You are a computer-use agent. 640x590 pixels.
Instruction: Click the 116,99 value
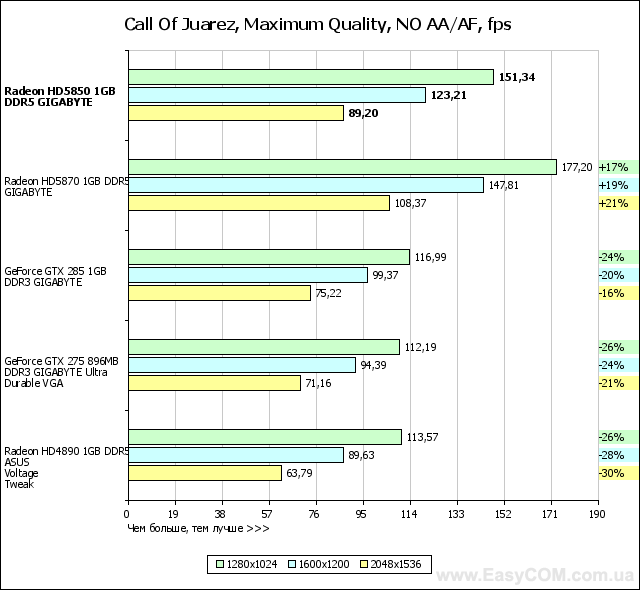(430, 257)
